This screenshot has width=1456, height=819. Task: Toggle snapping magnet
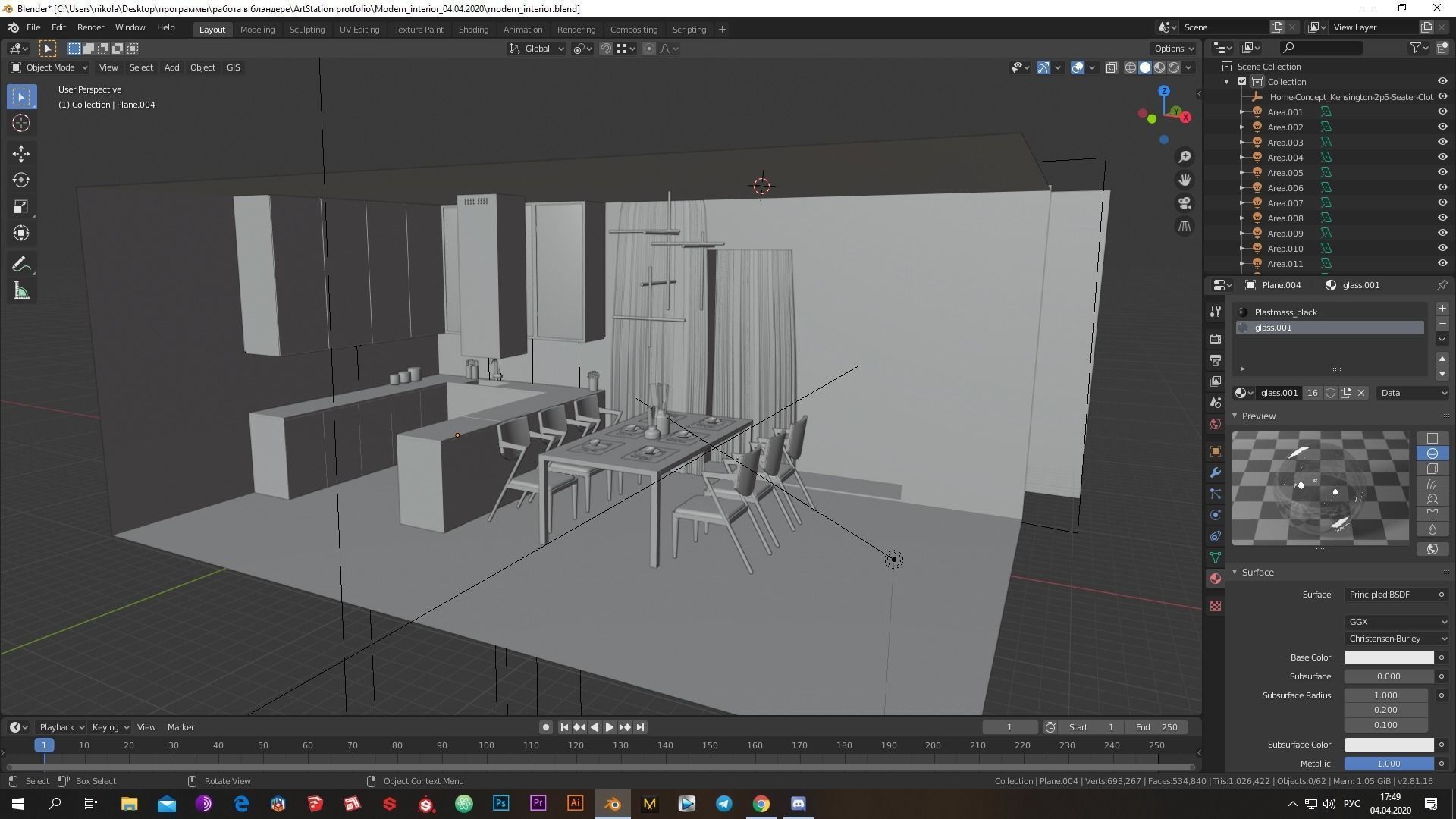605,49
